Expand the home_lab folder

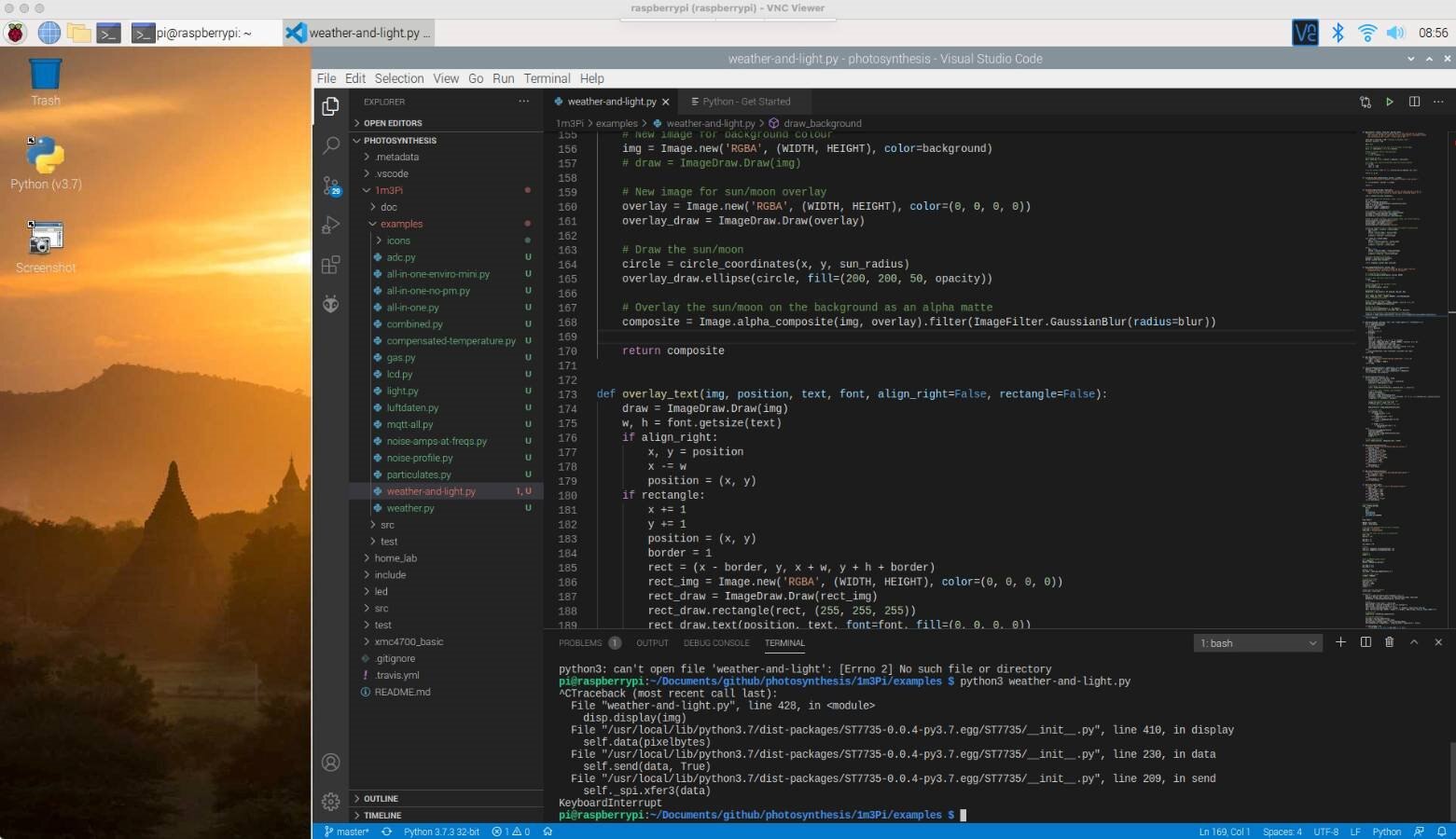click(395, 558)
